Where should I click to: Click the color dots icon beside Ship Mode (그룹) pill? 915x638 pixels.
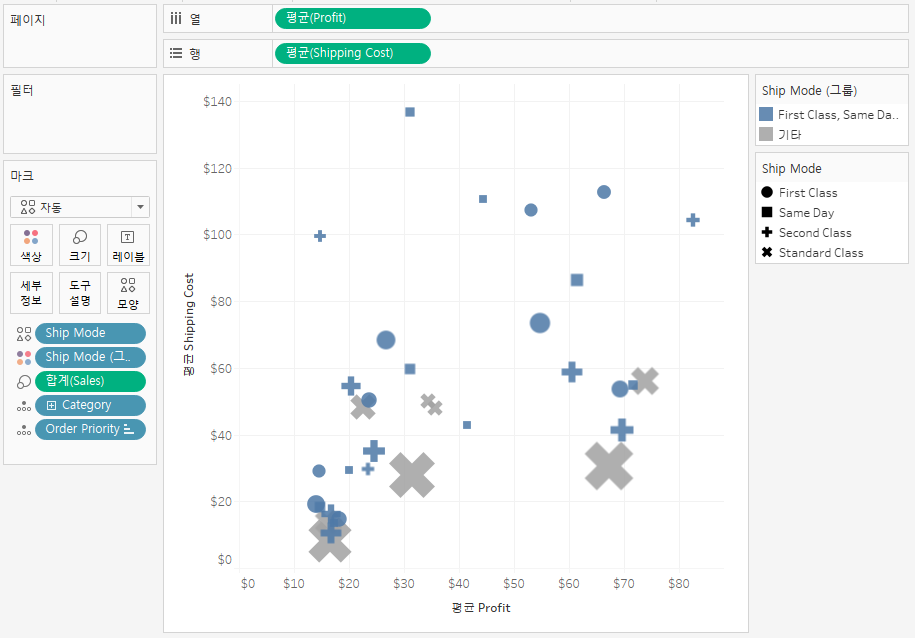(23, 356)
